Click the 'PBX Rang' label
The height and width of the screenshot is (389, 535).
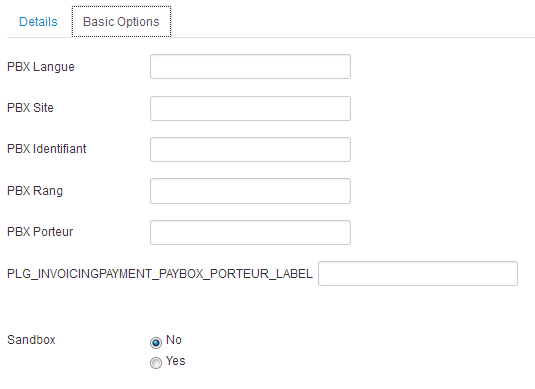point(35,191)
